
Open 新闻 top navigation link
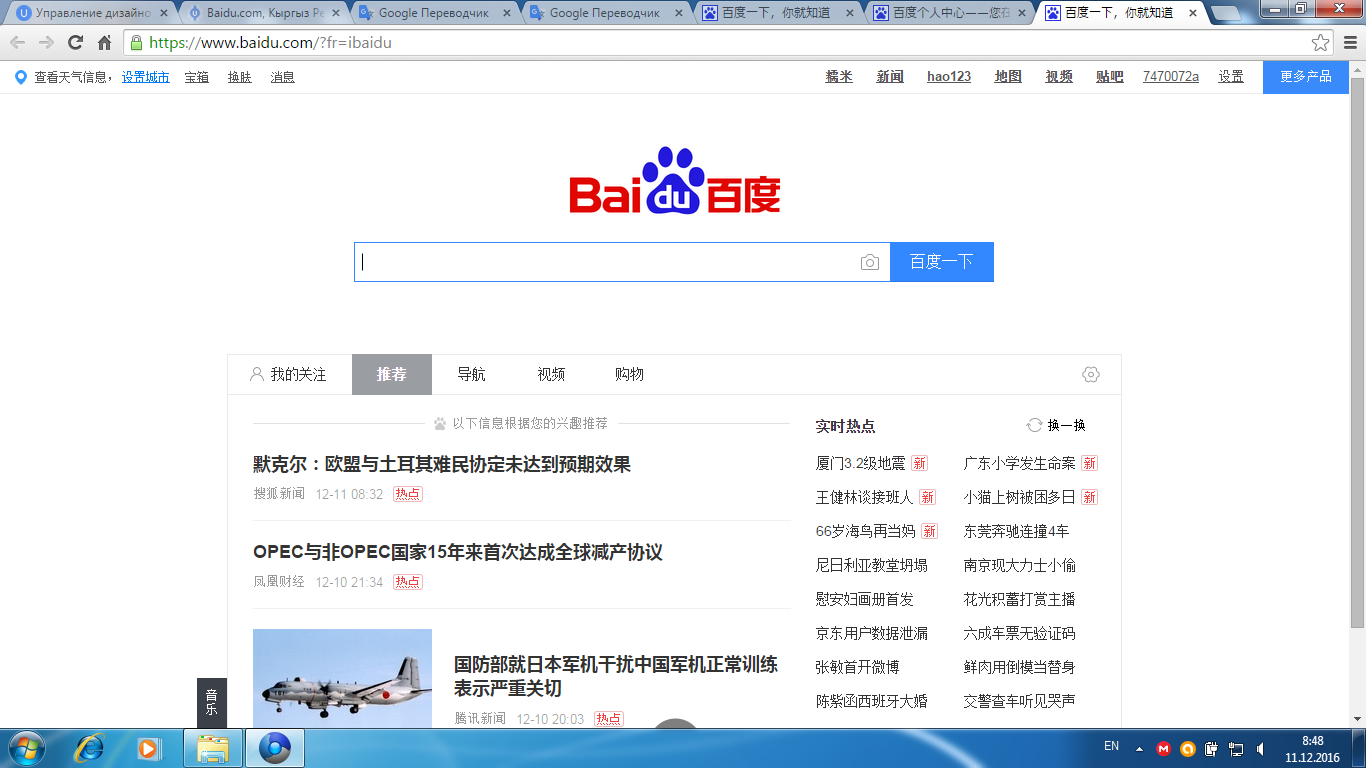click(x=890, y=77)
